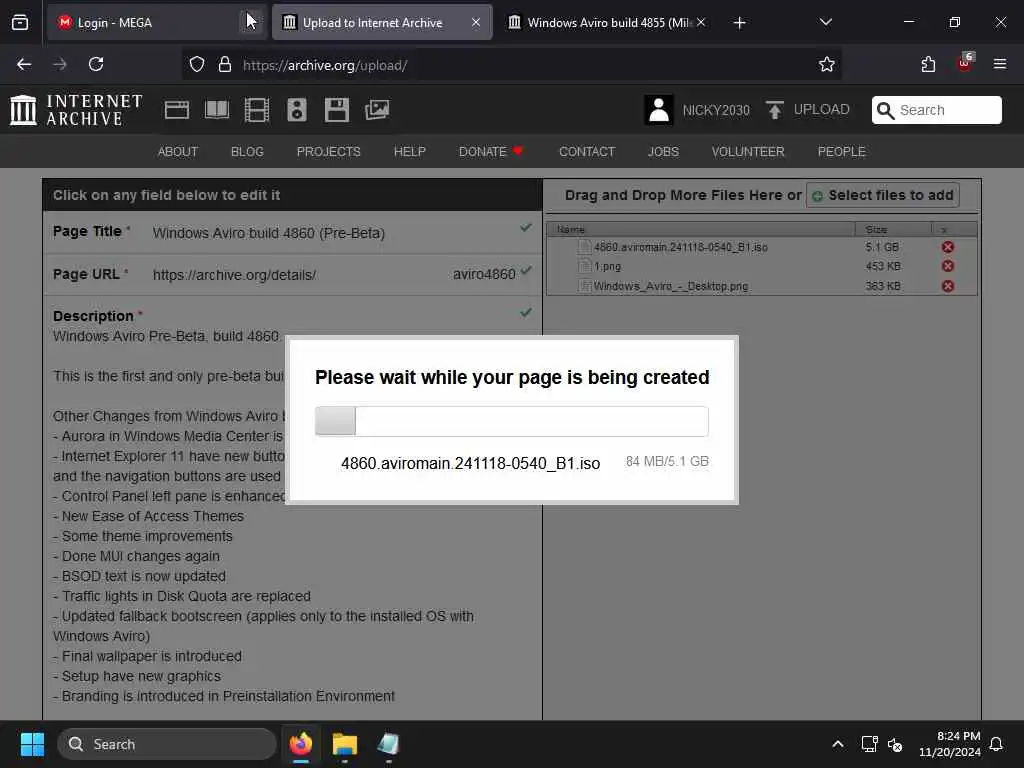Click network status tray icon
Screen dimensions: 1024x768
pyautogui.click(x=869, y=744)
